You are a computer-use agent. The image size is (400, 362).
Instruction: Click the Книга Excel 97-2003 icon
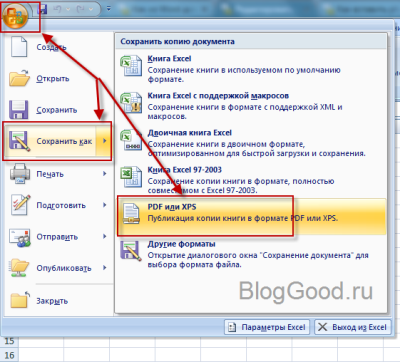[131, 177]
